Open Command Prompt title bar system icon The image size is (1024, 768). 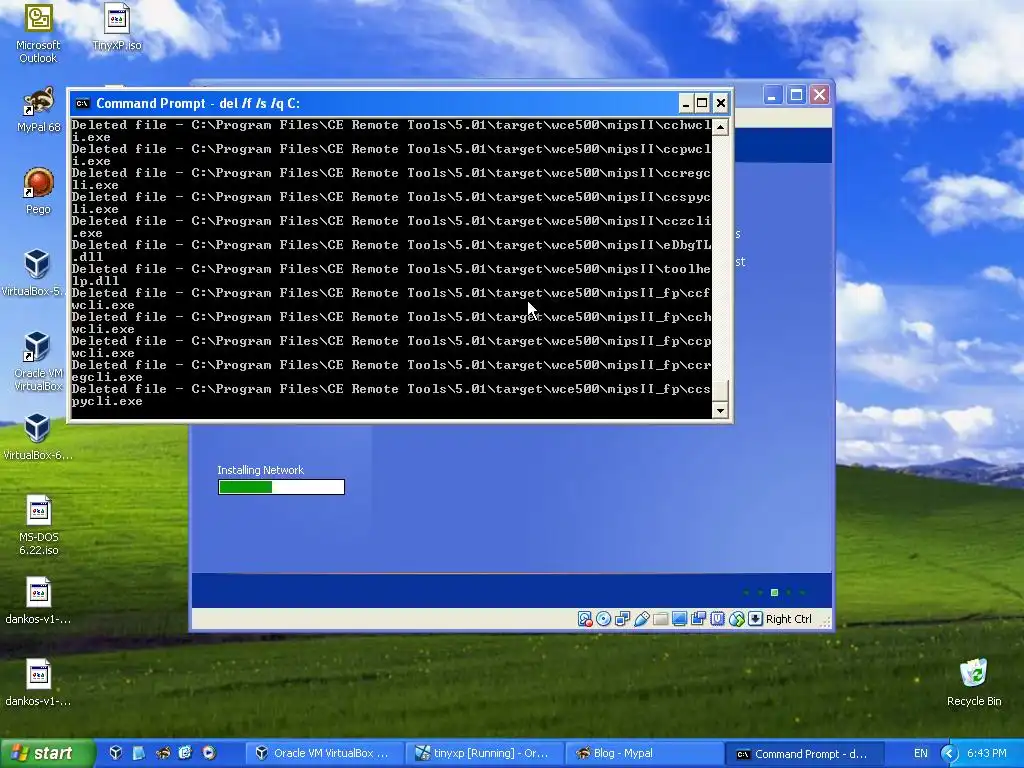pyautogui.click(x=82, y=103)
